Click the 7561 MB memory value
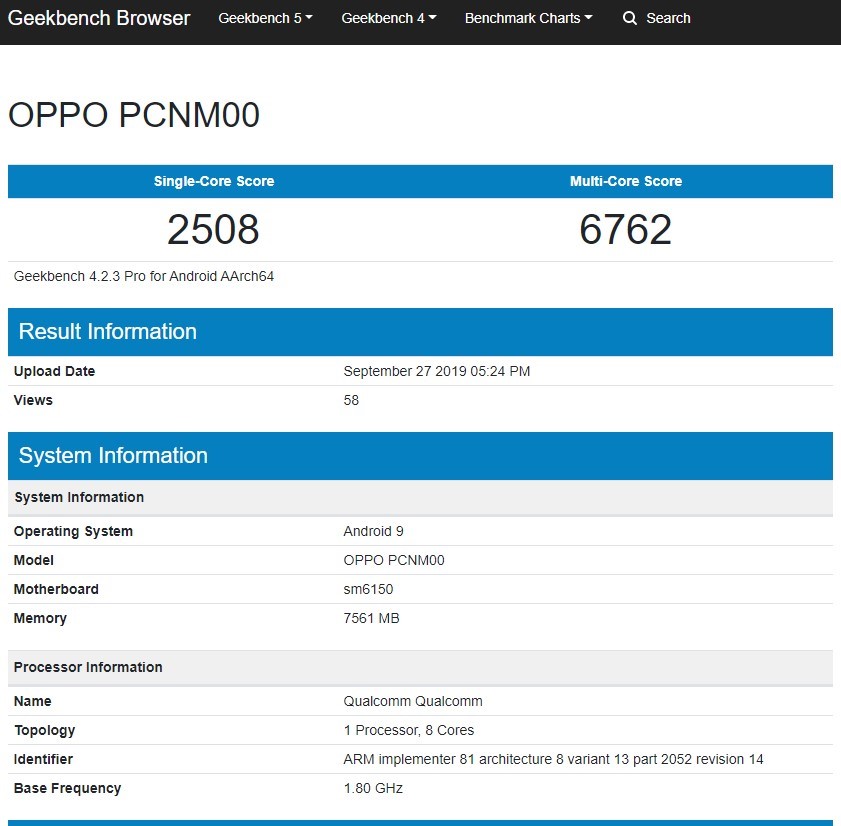Viewport: 841px width, 826px height. [x=371, y=618]
